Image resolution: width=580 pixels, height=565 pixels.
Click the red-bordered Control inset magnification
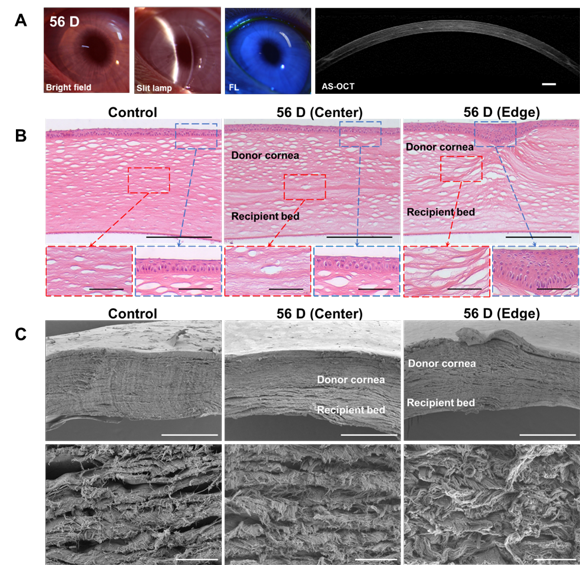point(90,271)
